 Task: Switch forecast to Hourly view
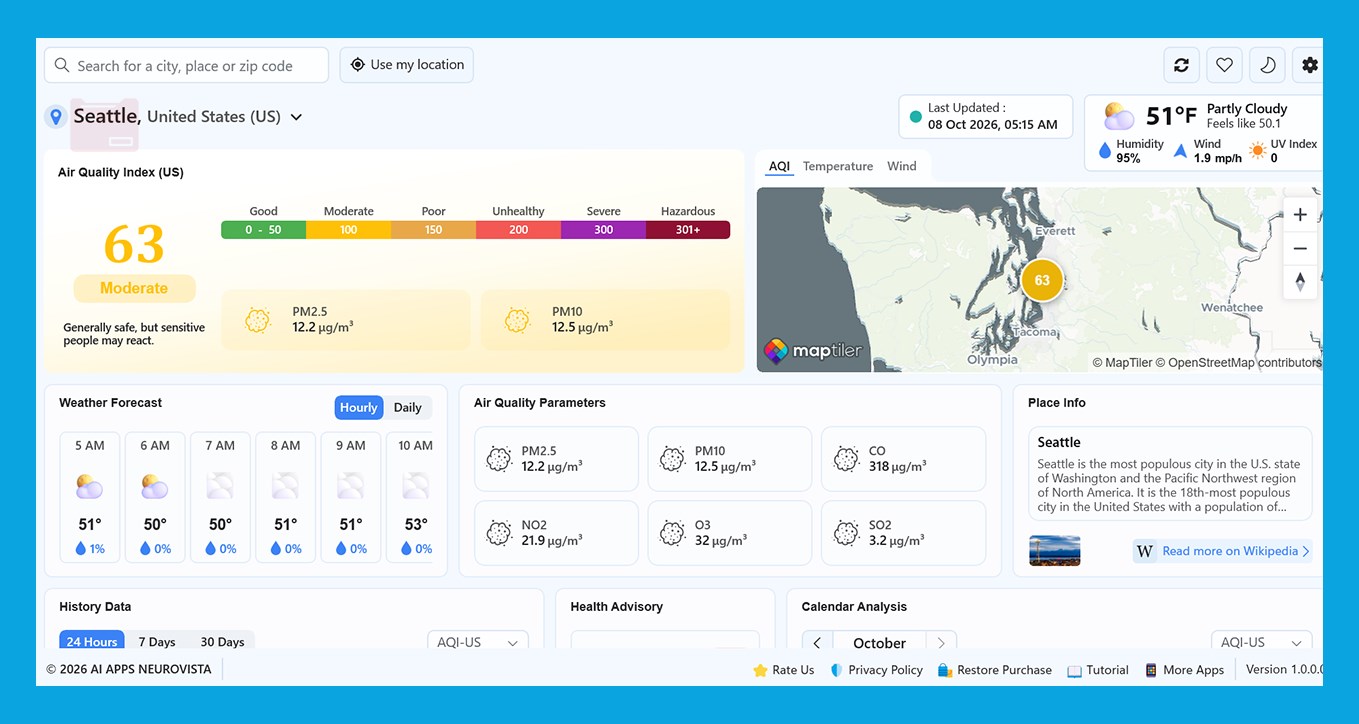tap(358, 408)
